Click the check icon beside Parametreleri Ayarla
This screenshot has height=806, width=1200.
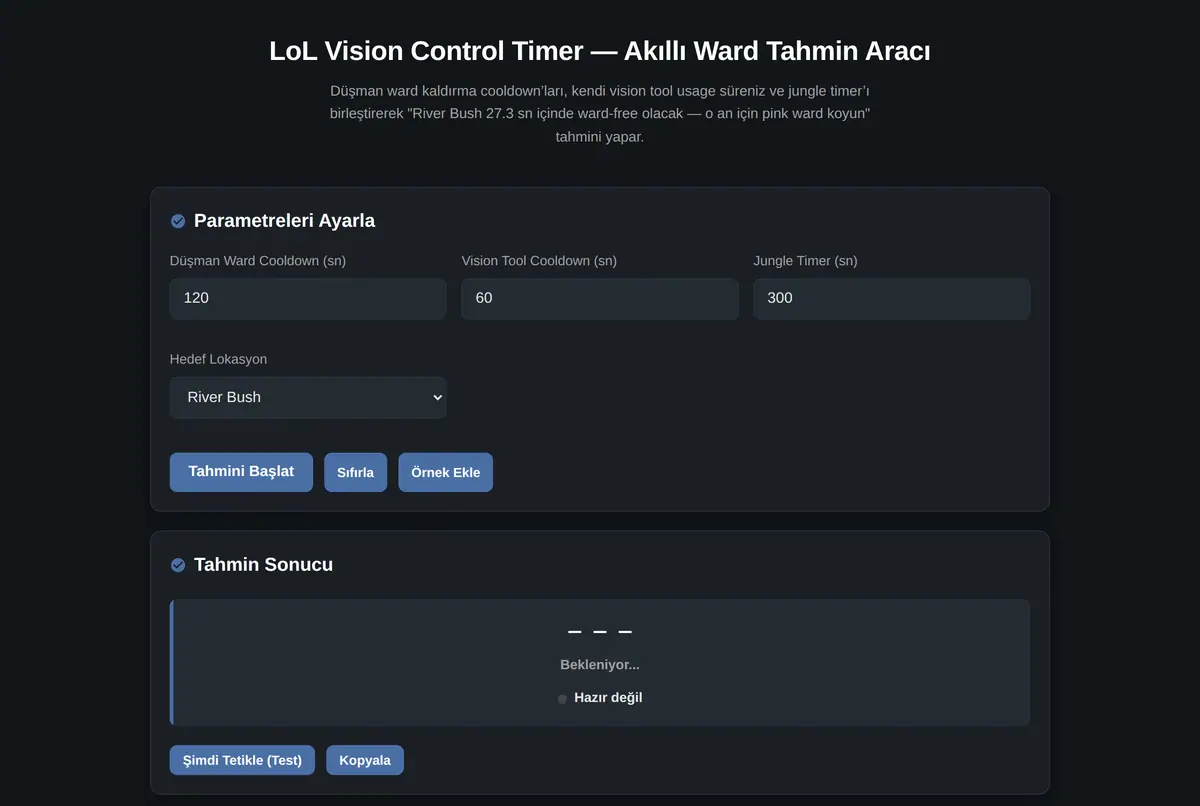coord(178,221)
